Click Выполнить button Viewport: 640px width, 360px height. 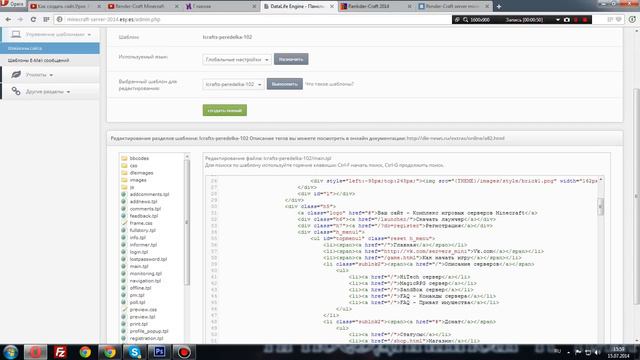point(284,84)
